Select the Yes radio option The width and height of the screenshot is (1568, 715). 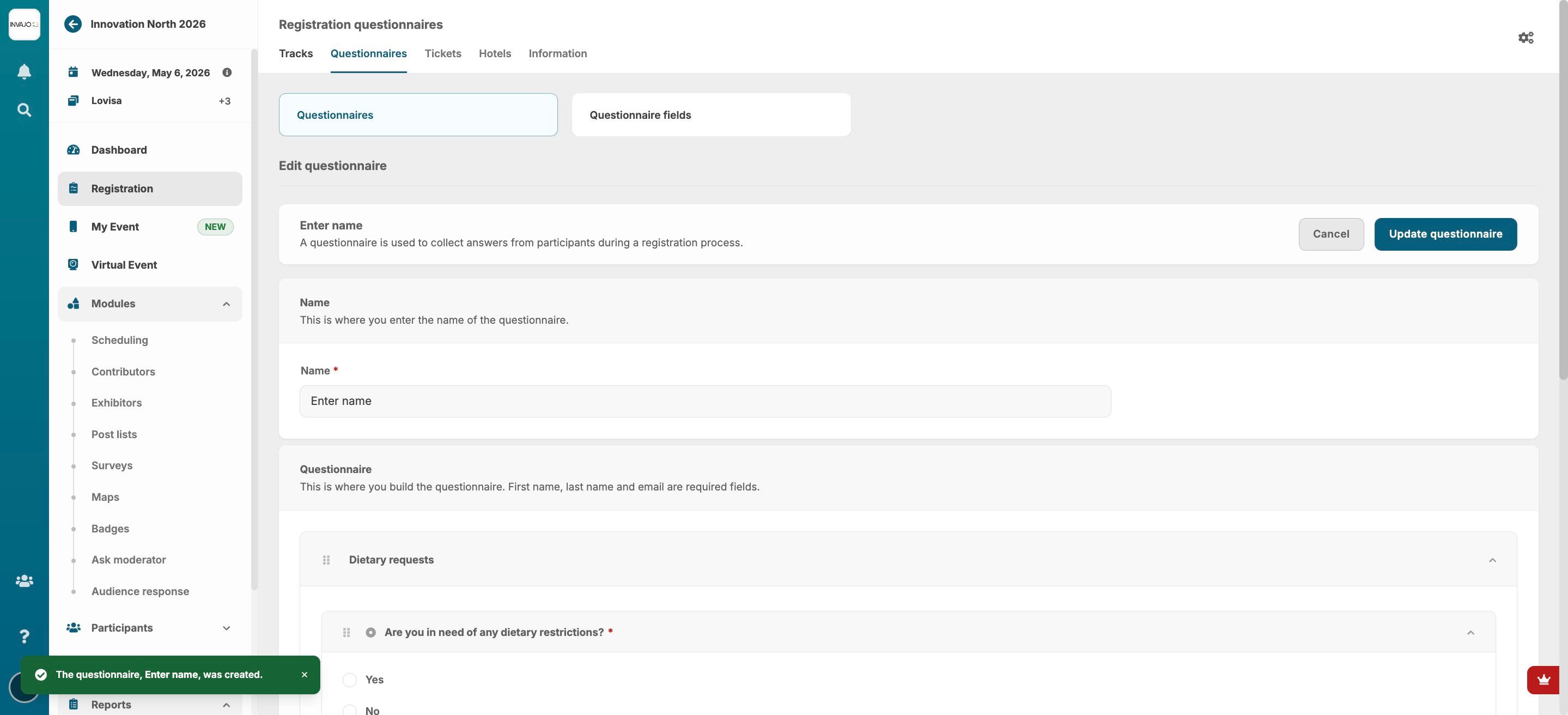point(349,680)
